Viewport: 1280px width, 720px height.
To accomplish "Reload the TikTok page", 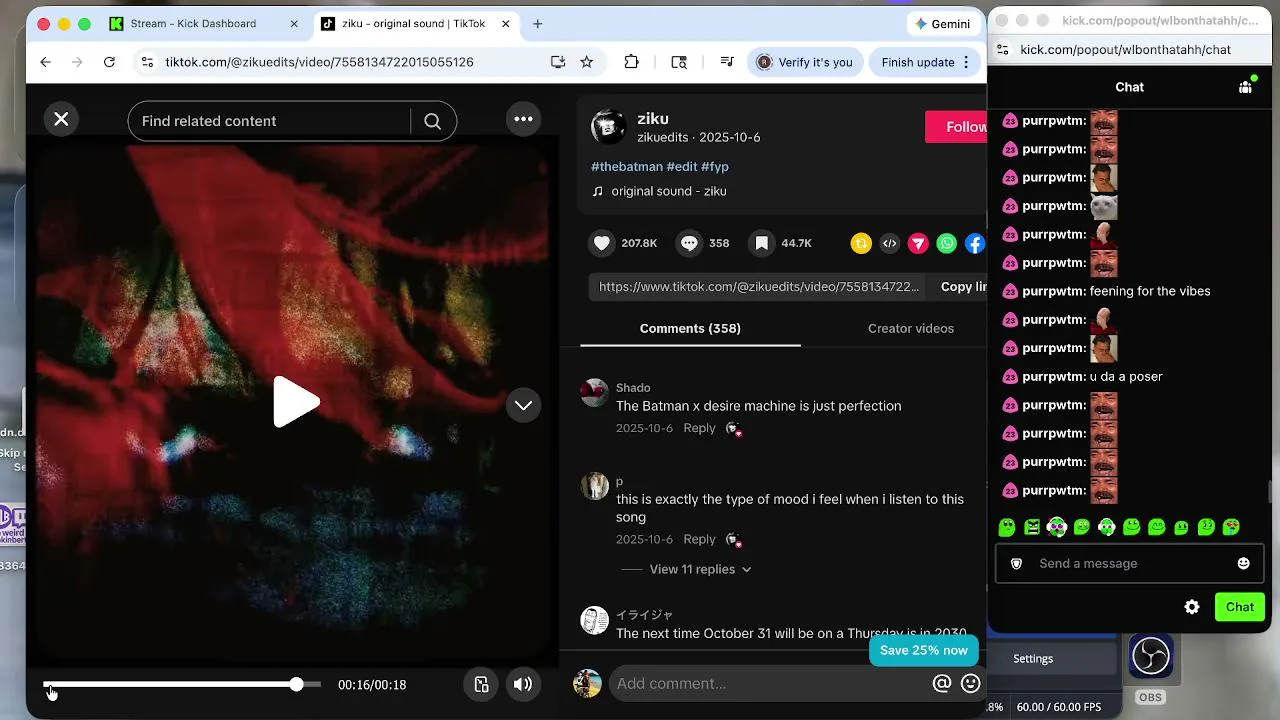I will pos(109,62).
